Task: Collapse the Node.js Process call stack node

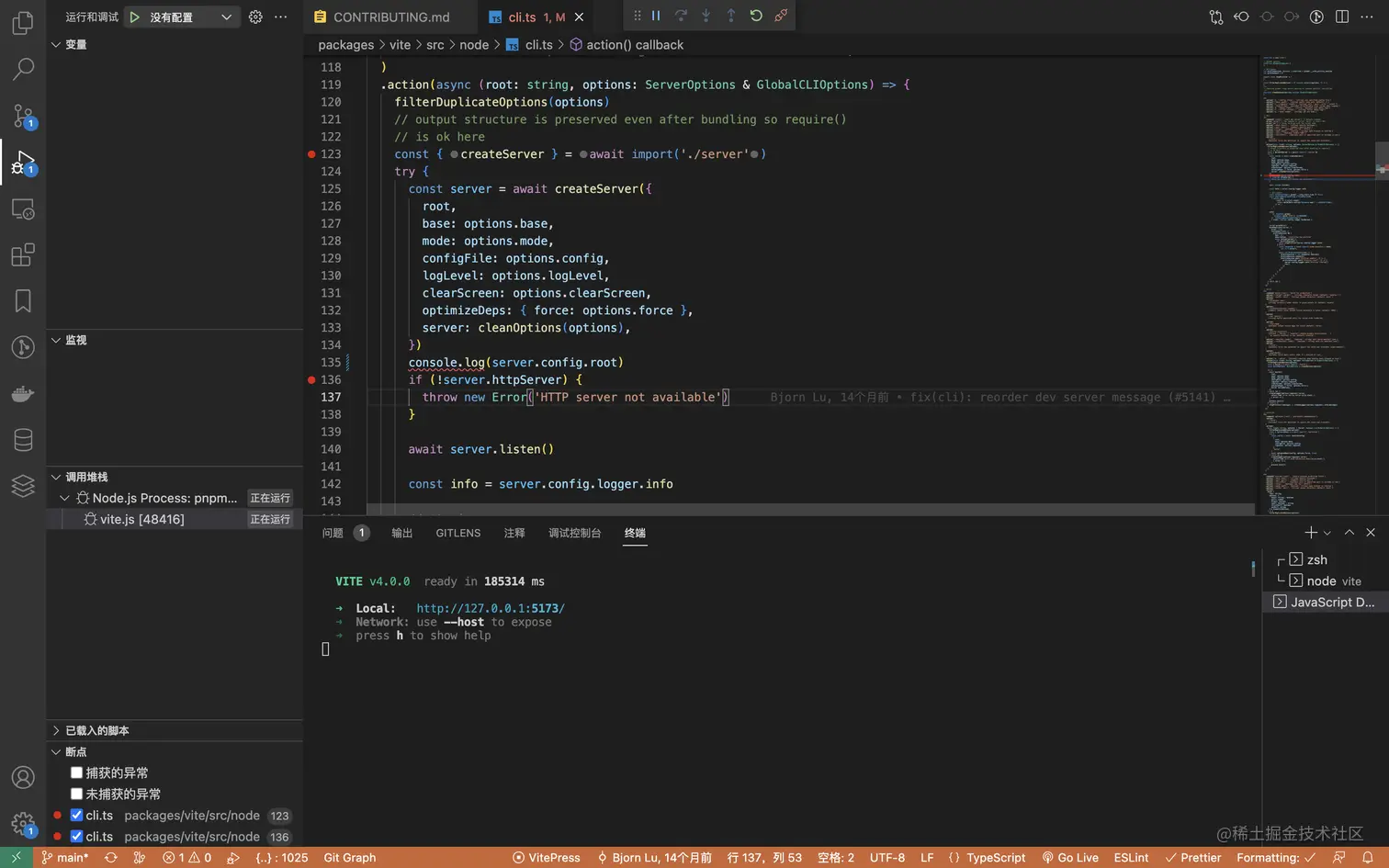Action: point(64,498)
